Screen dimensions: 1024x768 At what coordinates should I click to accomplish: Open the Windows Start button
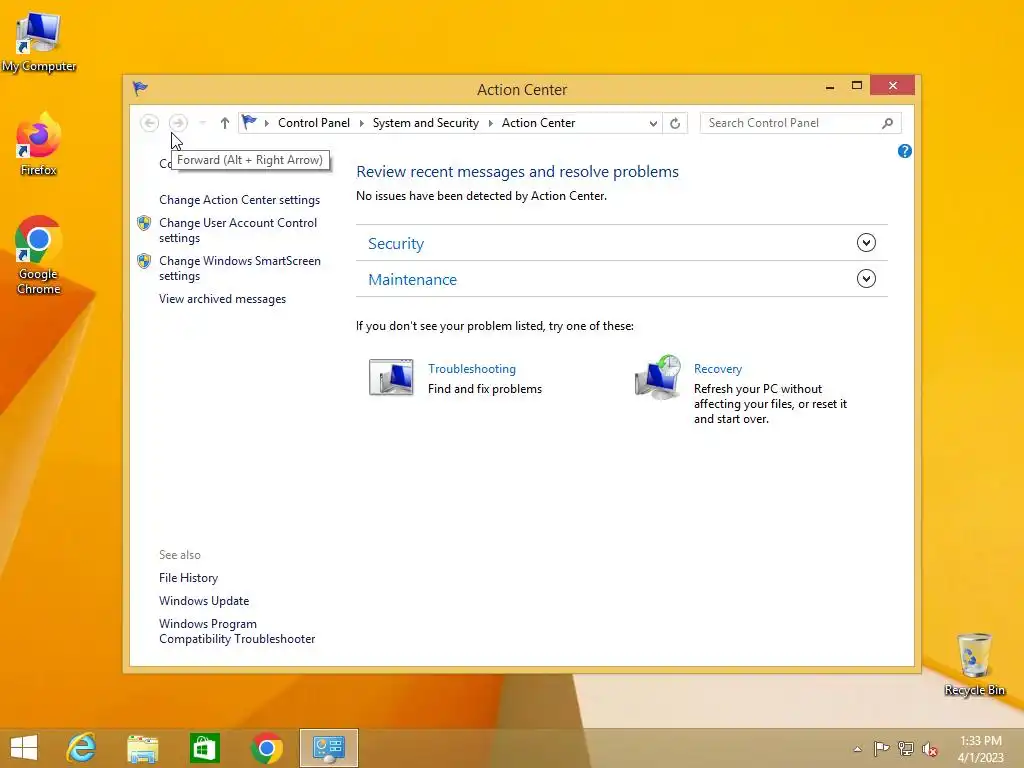[x=24, y=748]
